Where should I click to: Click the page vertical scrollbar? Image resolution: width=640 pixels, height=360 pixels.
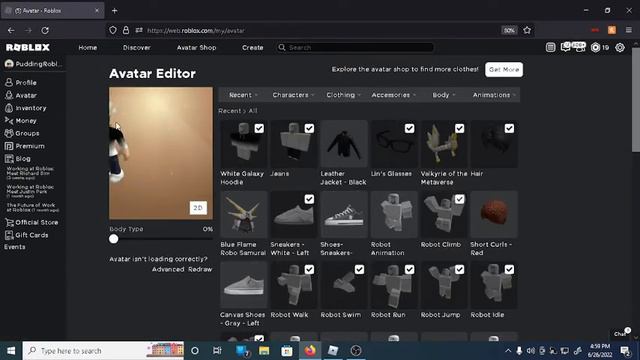tap(636, 100)
